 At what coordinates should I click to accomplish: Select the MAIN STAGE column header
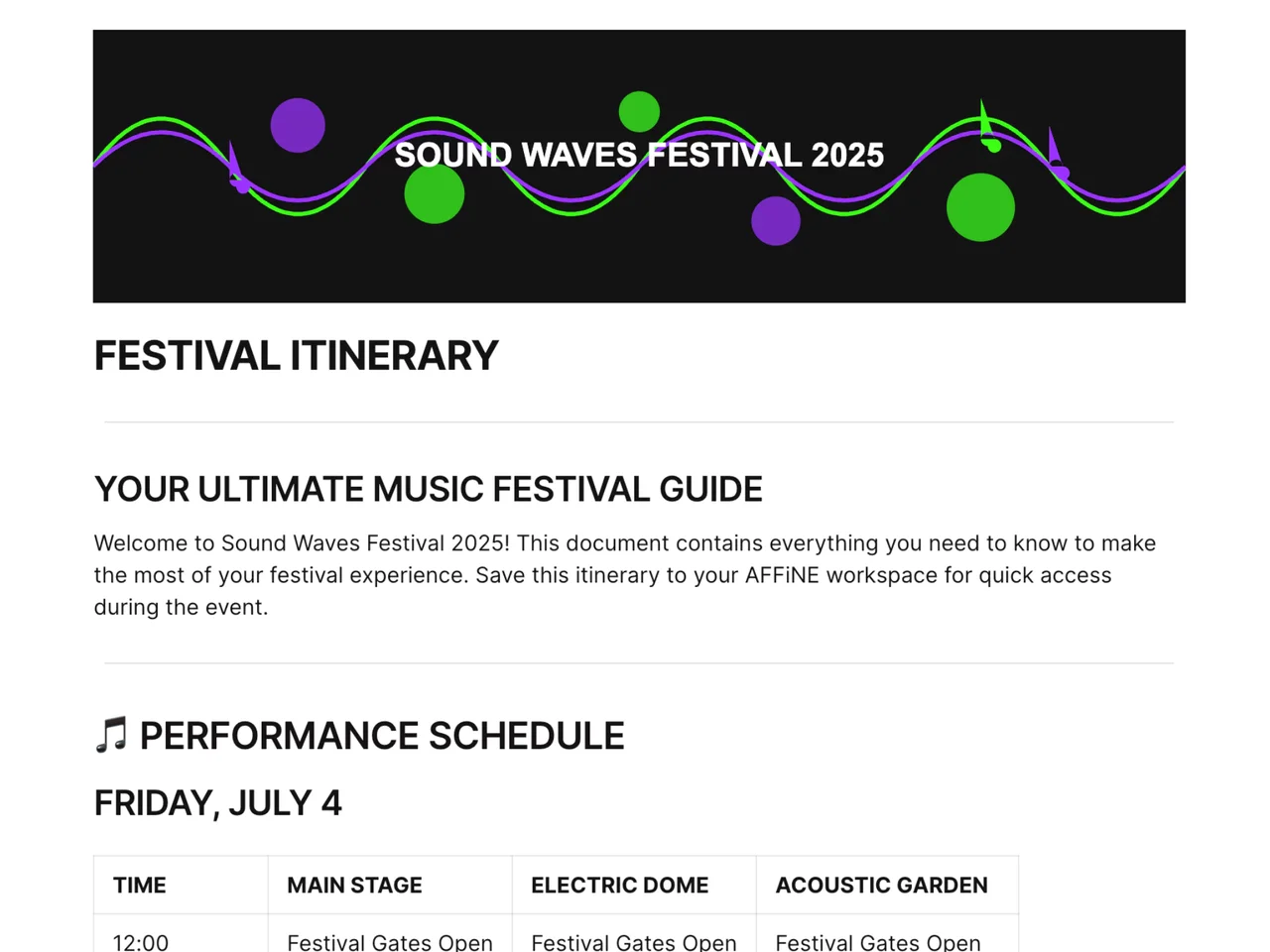coord(390,885)
